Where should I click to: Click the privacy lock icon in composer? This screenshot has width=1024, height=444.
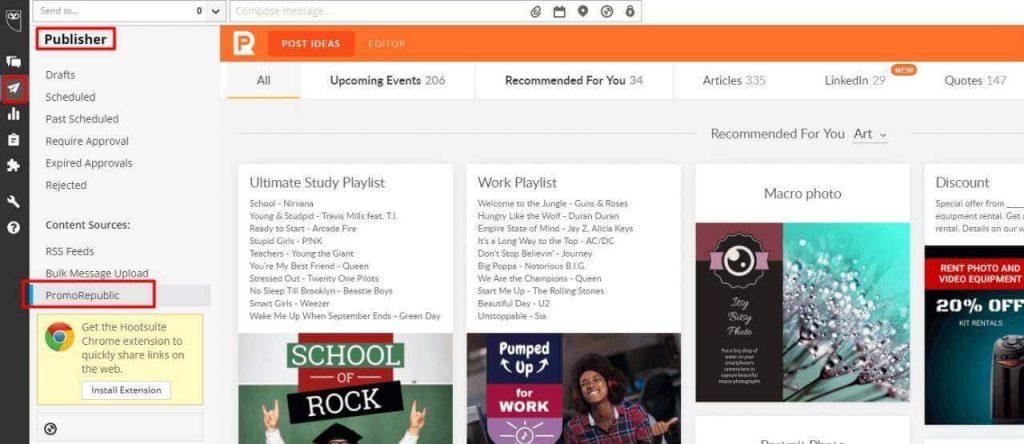[630, 12]
